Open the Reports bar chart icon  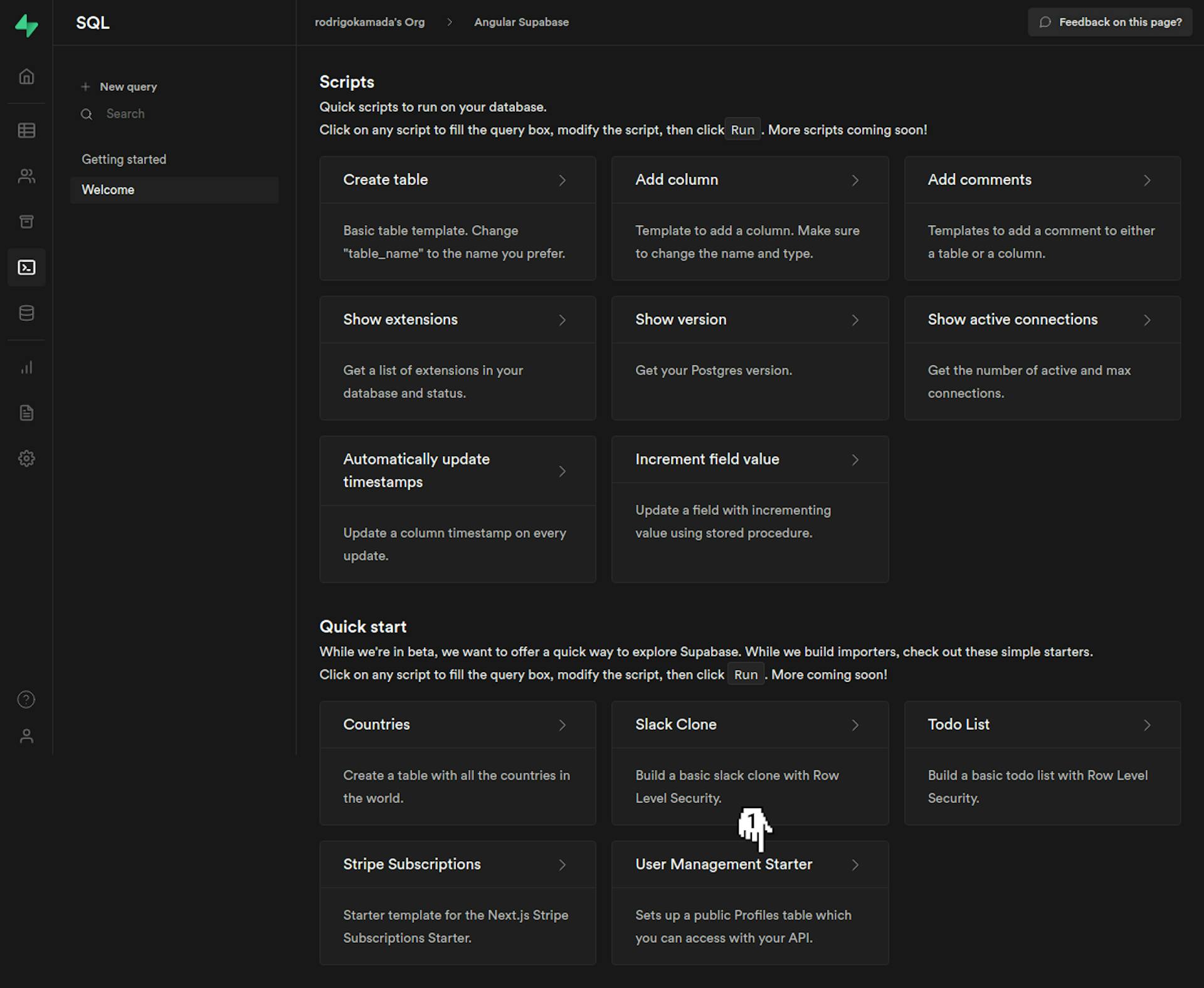[26, 367]
